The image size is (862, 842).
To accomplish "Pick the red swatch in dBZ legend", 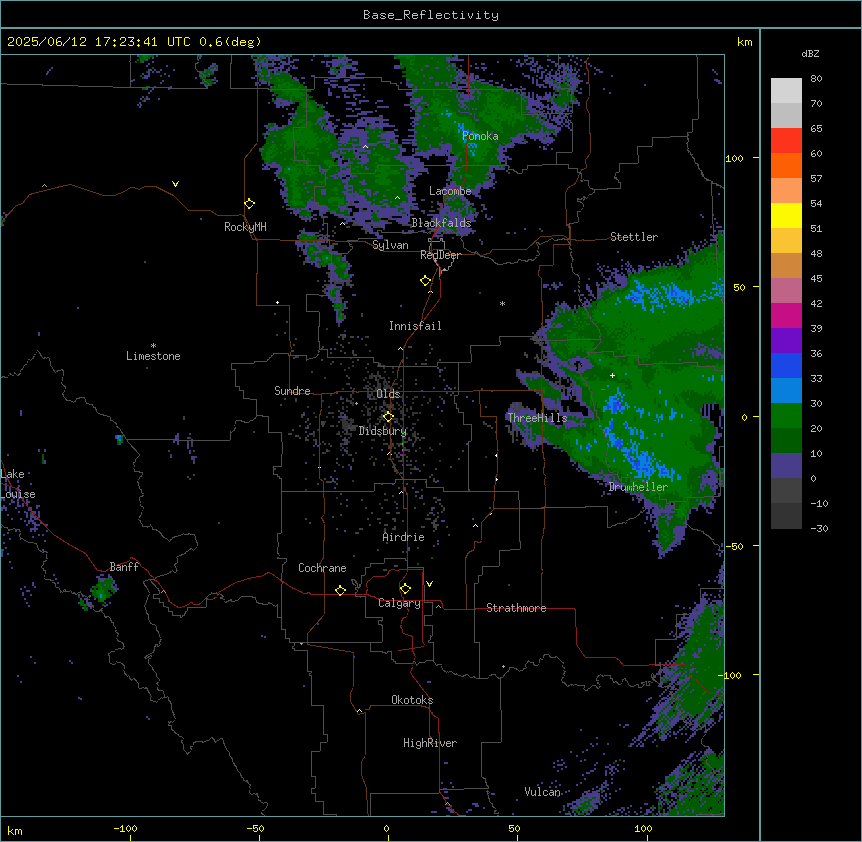I will point(786,141).
